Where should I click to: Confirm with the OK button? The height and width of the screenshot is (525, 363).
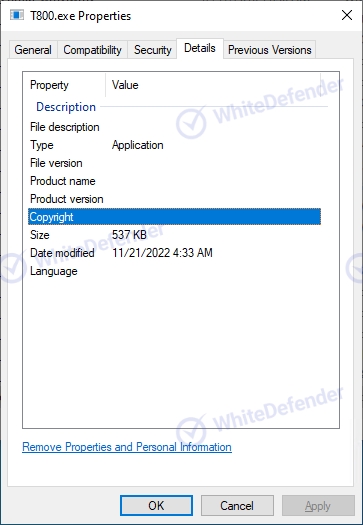click(156, 506)
